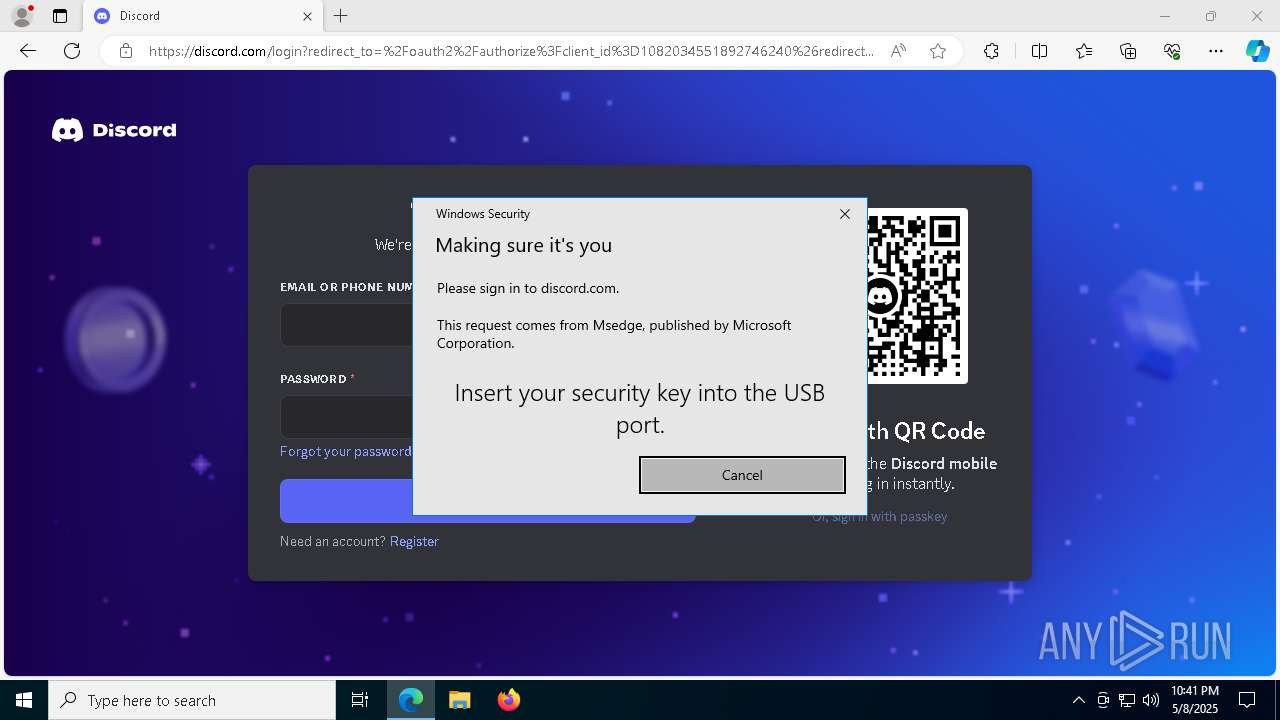Toggle split screen view
Screen dimensions: 1280x720
click(1039, 51)
